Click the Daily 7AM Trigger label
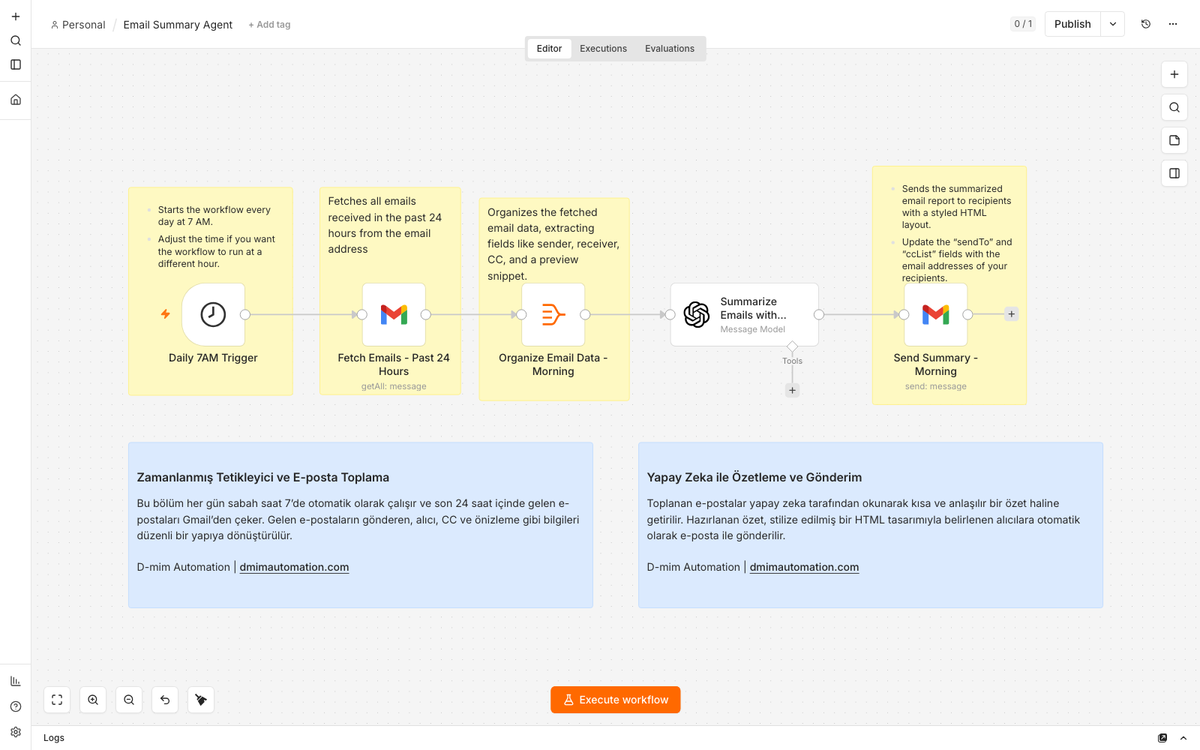The width and height of the screenshot is (1200, 750). (x=213, y=358)
